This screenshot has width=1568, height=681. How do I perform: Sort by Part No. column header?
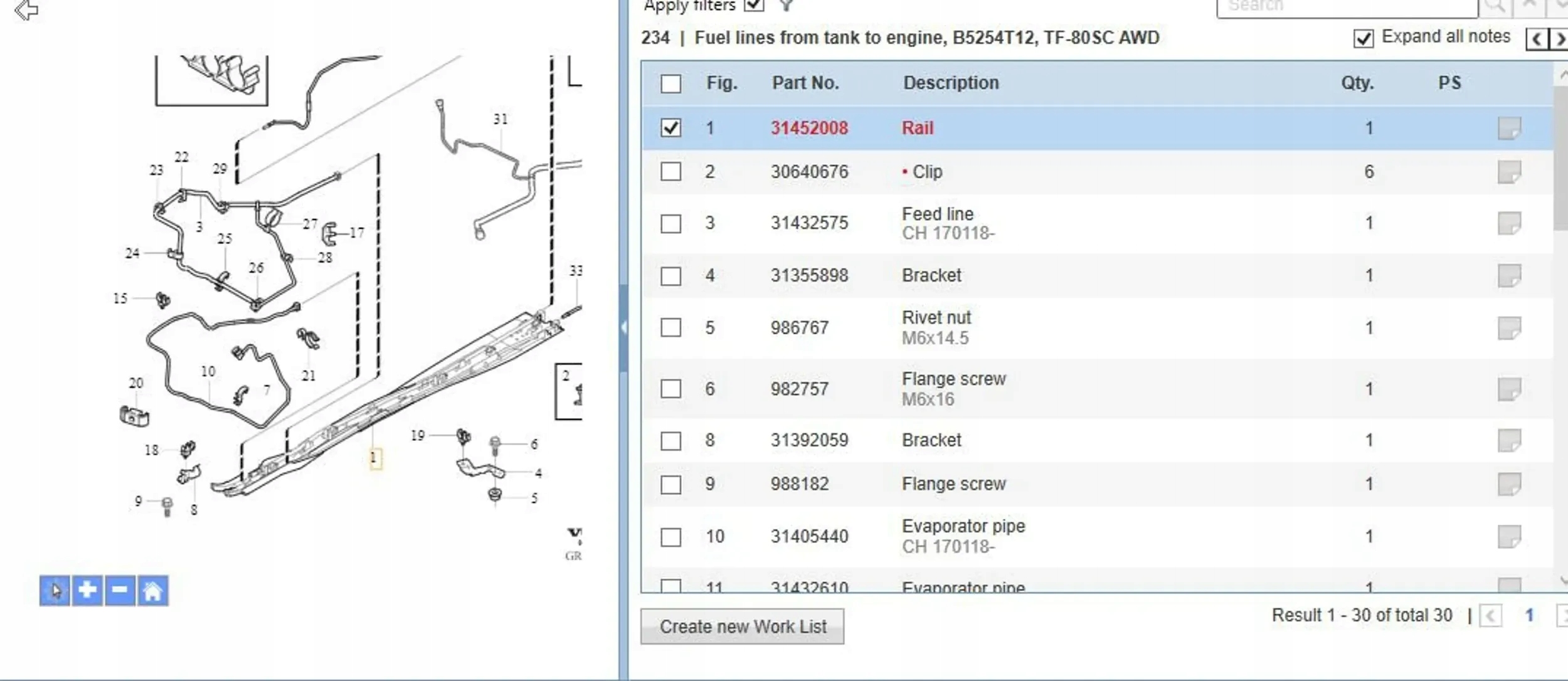(x=805, y=83)
